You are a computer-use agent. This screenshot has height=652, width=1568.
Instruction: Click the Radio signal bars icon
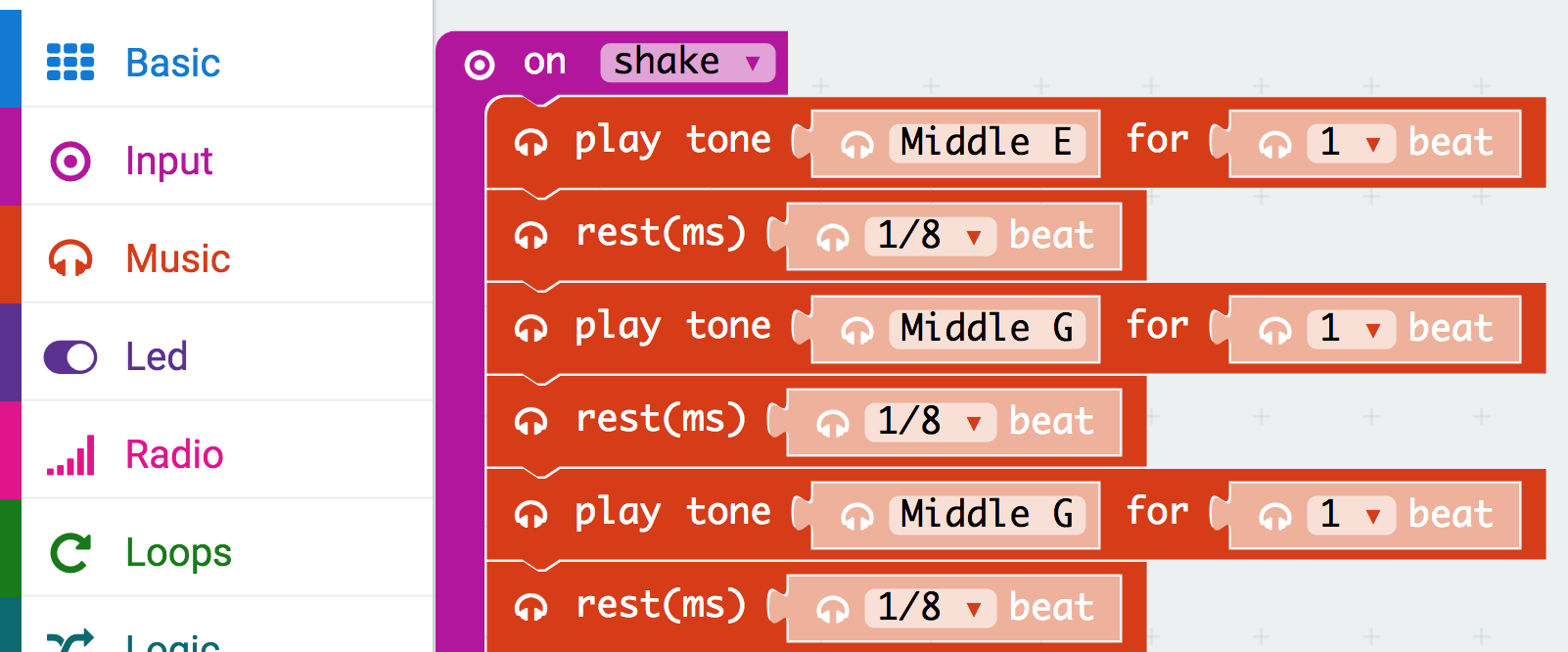pyautogui.click(x=70, y=455)
